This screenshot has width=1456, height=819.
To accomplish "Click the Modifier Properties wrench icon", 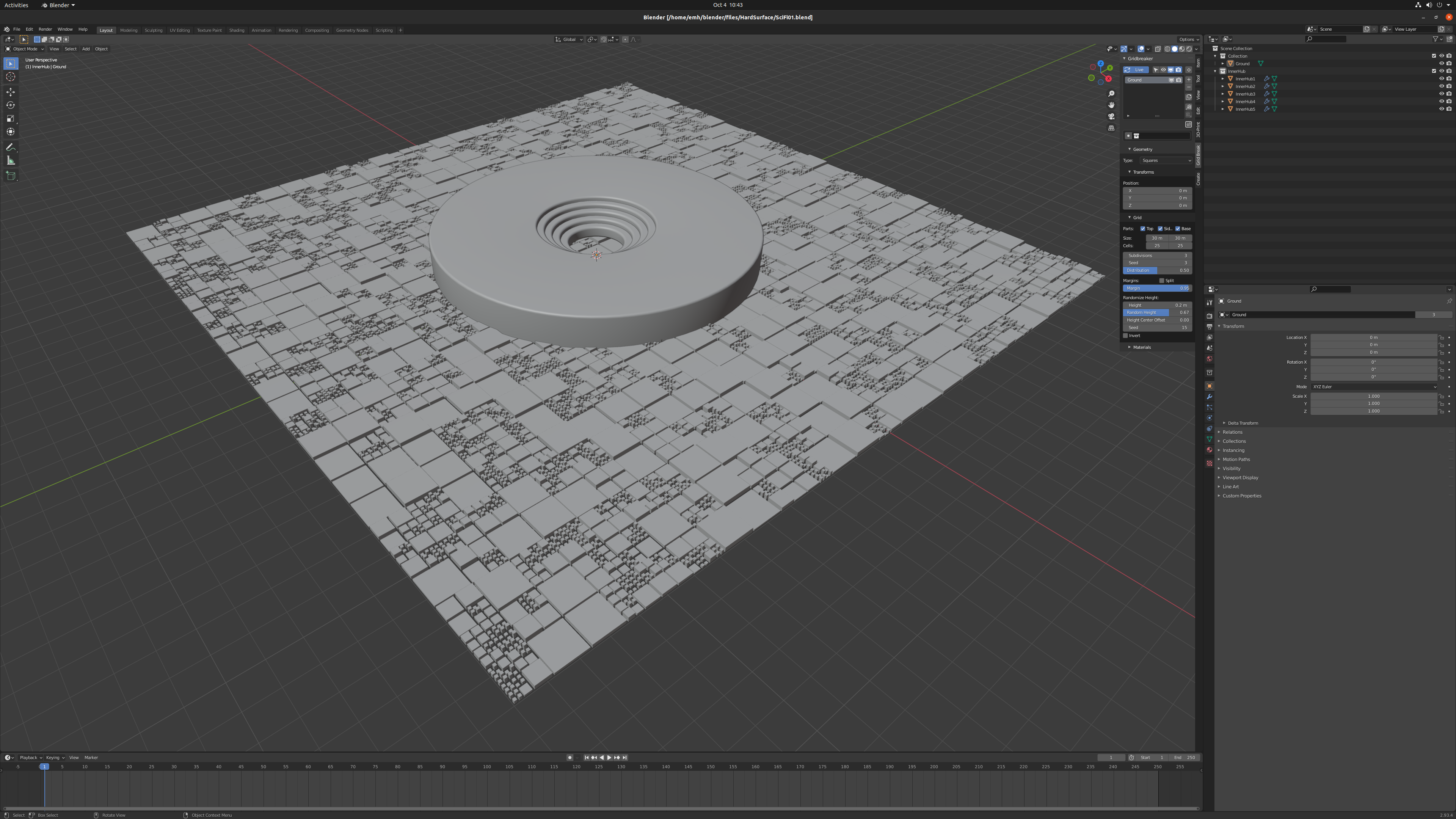I will click(1209, 395).
